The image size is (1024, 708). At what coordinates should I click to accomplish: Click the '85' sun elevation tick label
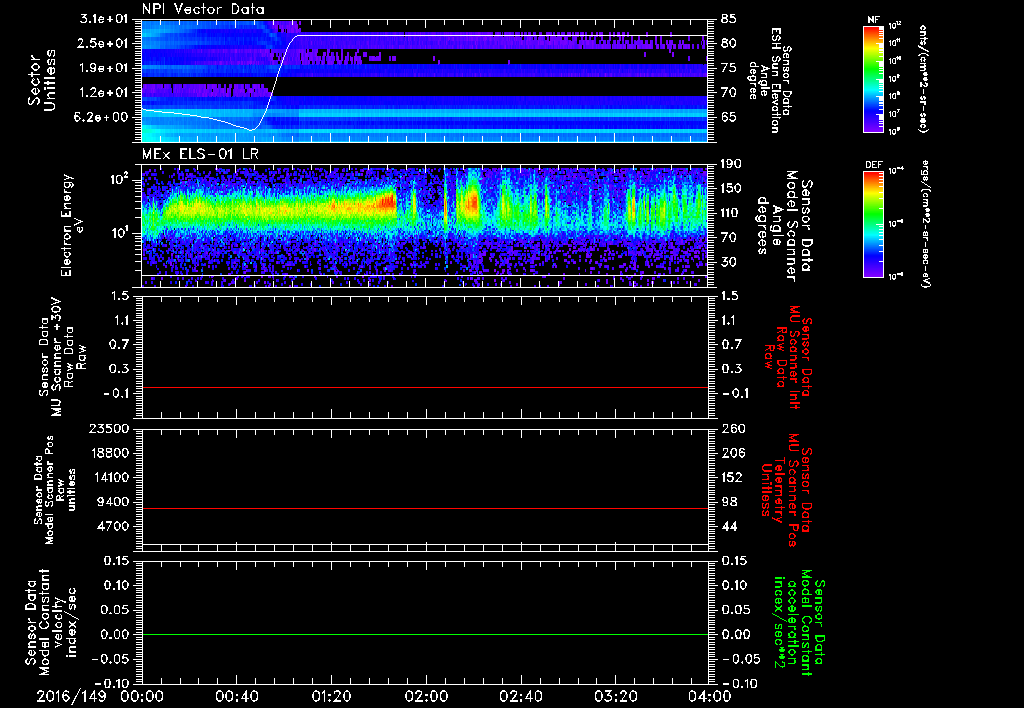pos(729,19)
